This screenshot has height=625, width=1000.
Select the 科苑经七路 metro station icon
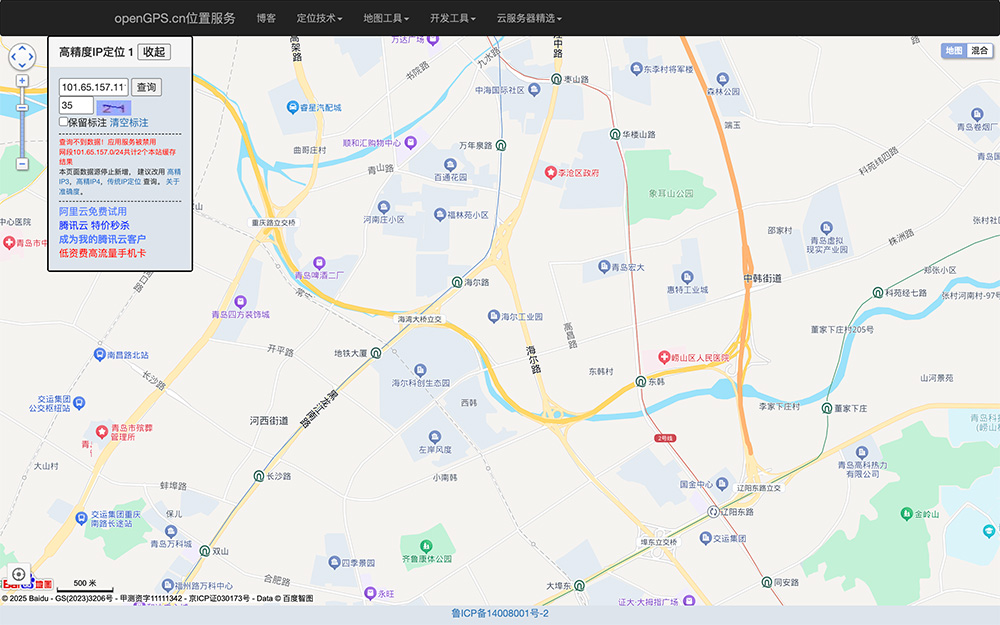pyautogui.click(x=878, y=293)
